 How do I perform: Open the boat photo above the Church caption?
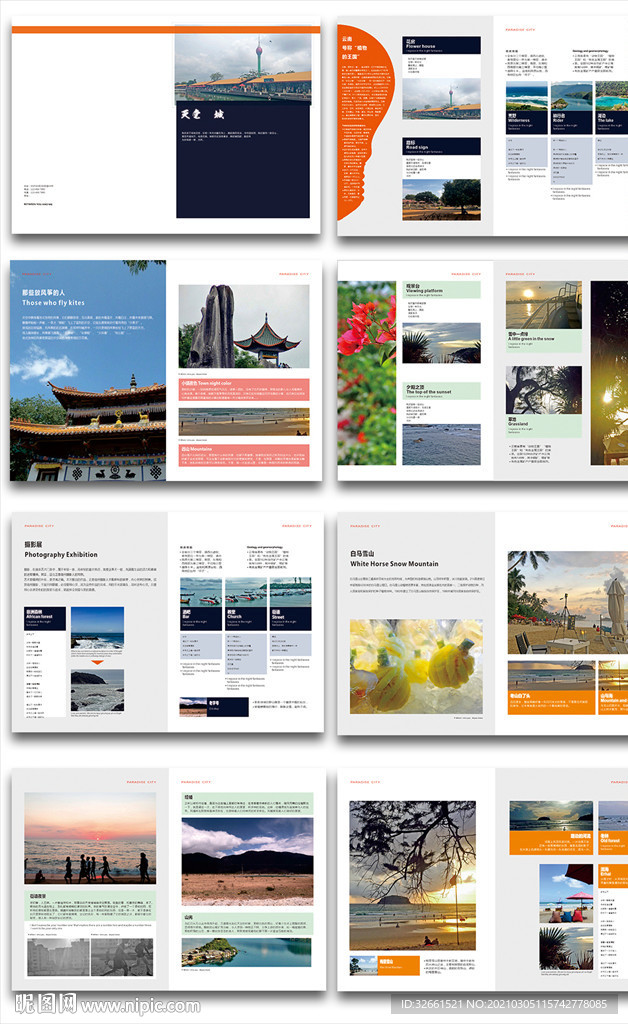pyautogui.click(x=246, y=592)
